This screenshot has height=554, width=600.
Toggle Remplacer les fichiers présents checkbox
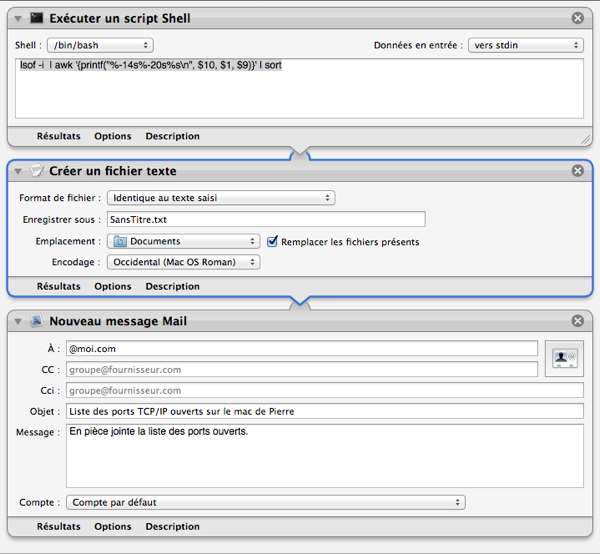tap(273, 241)
